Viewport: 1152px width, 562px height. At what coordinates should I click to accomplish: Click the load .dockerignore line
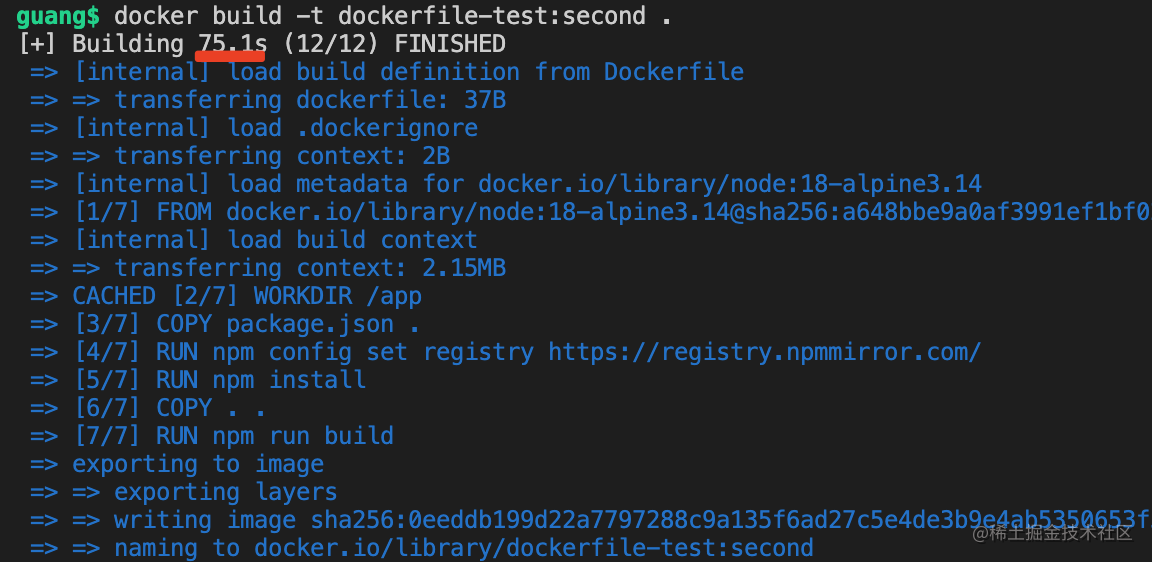(275, 128)
